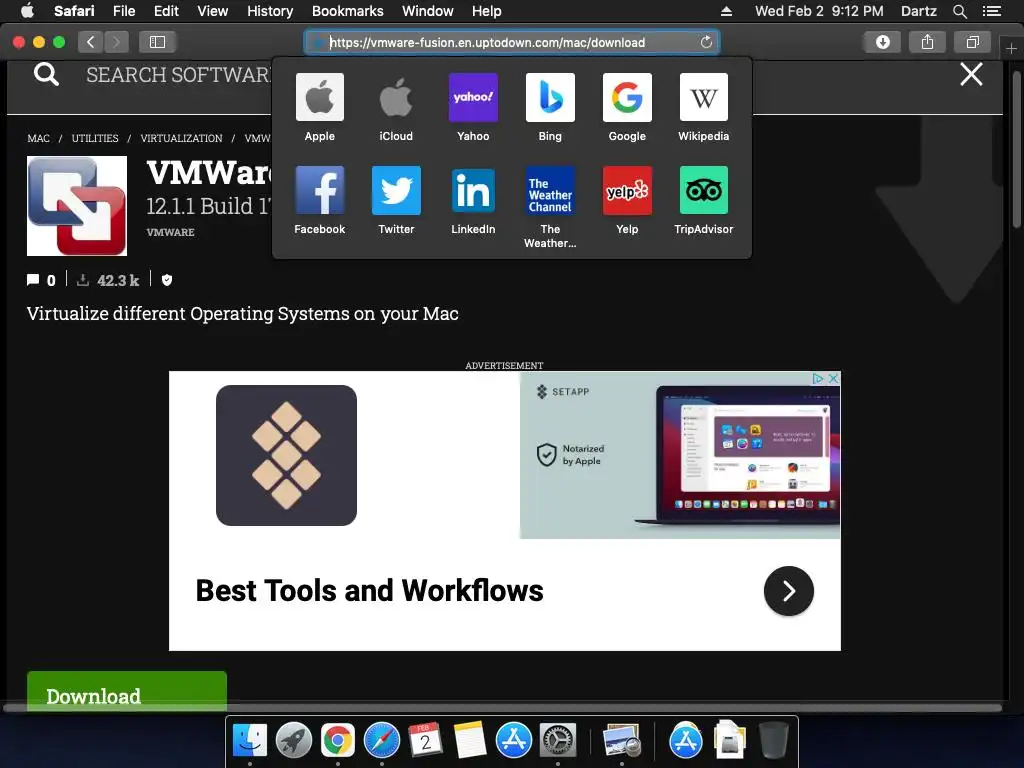
Task: Click the ad's next arrow button
Action: (x=788, y=591)
